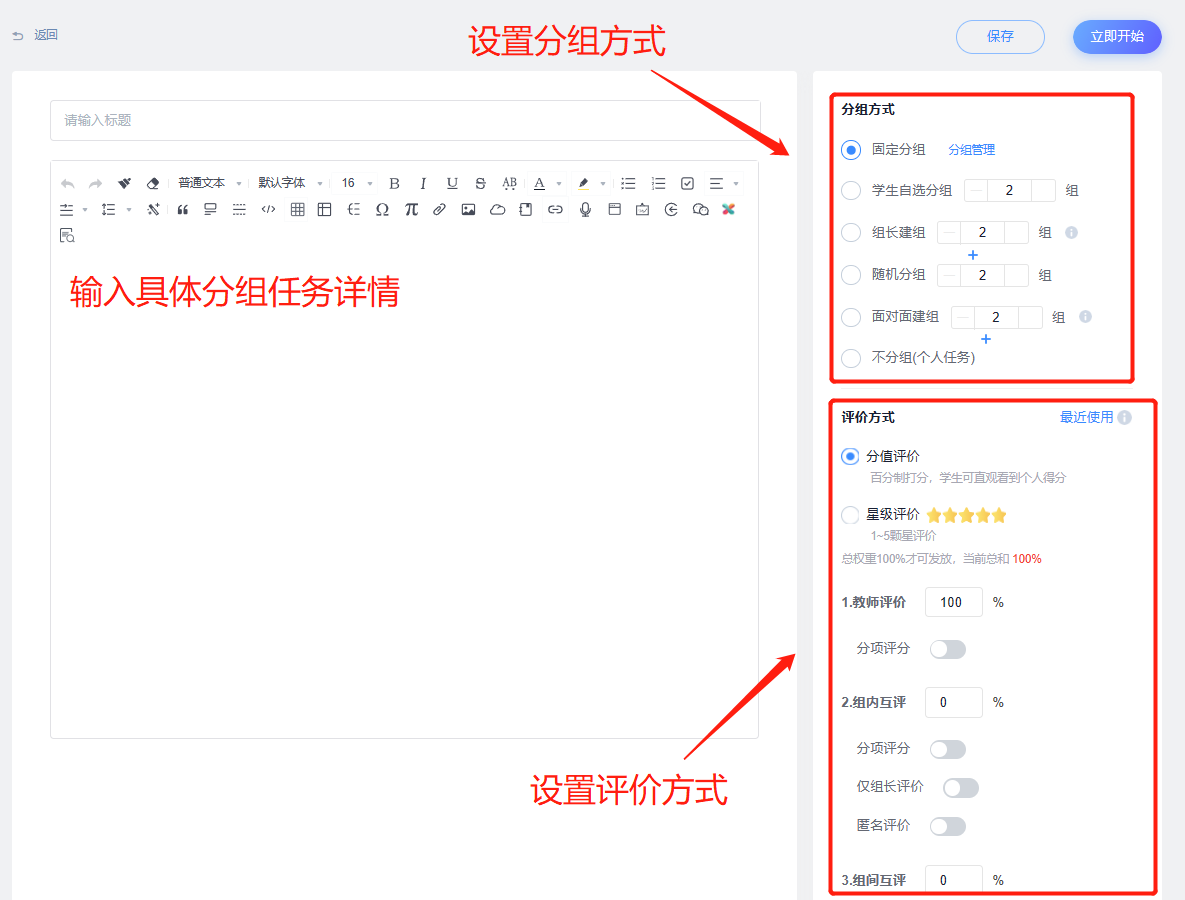This screenshot has height=900, width=1185.
Task: Click the 组间互评 percentage field
Action: (953, 880)
